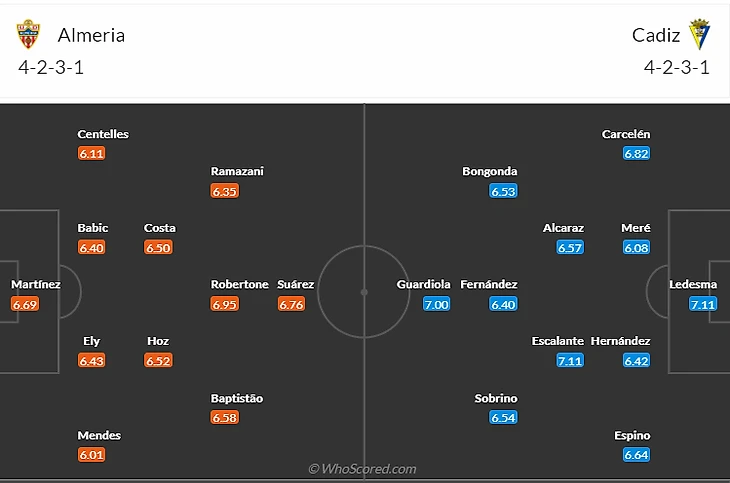This screenshot has width=730, height=483.
Task: Select player Sobrino's name label
Action: [x=496, y=398]
